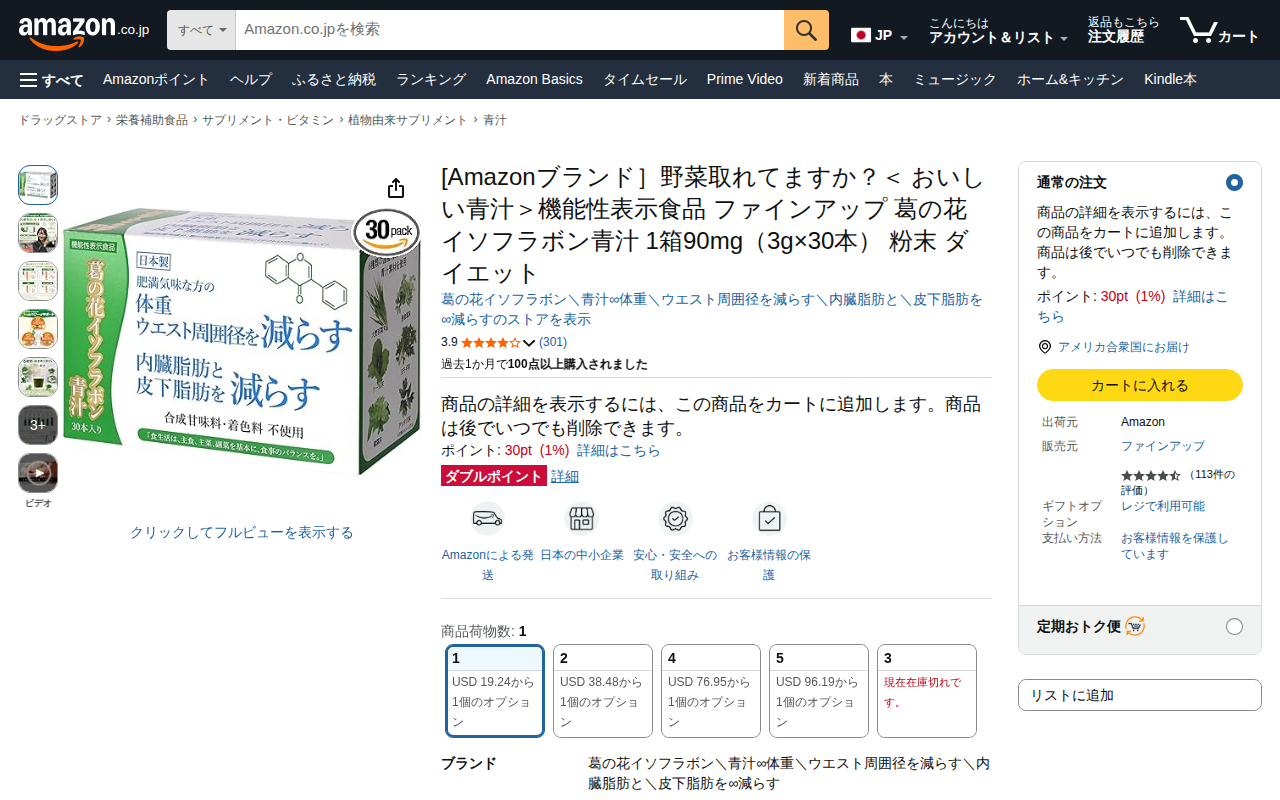This screenshot has width=1280, height=800.
Task: Select the 定期おトク便 radio button
Action: coord(1234,627)
